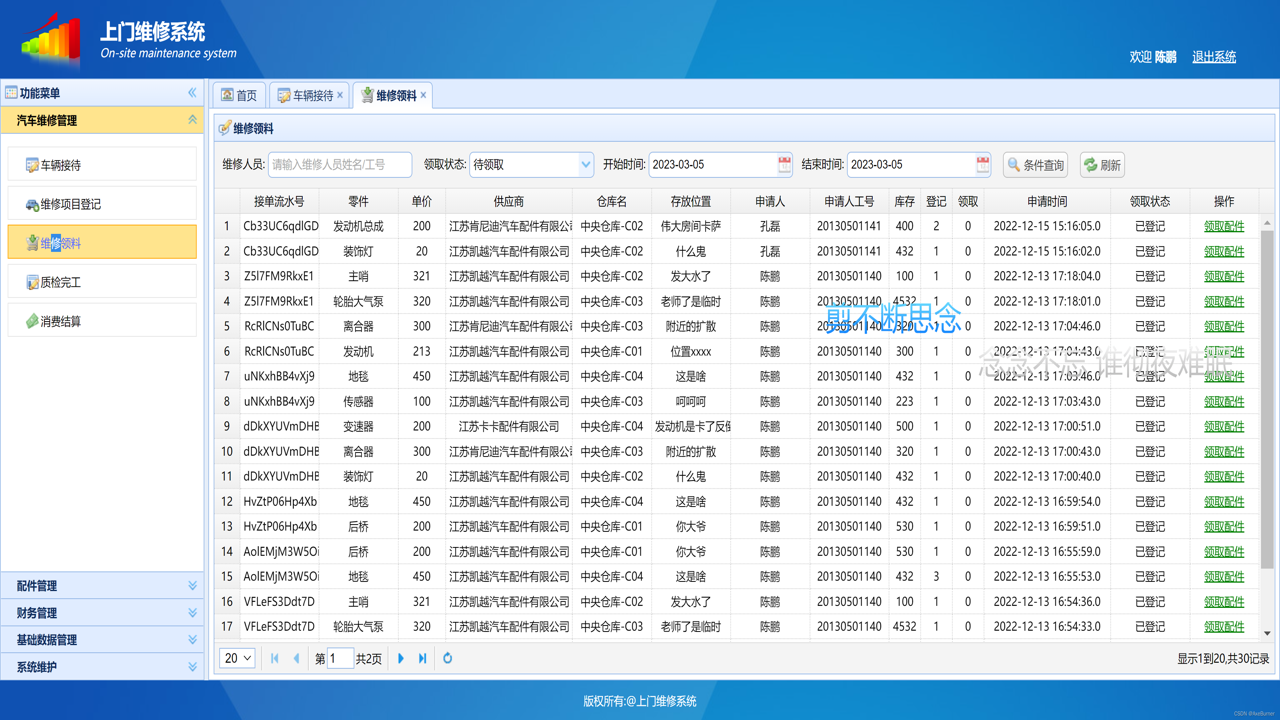Select row number 10 in the table
The width and height of the screenshot is (1280, 720).
(227, 452)
